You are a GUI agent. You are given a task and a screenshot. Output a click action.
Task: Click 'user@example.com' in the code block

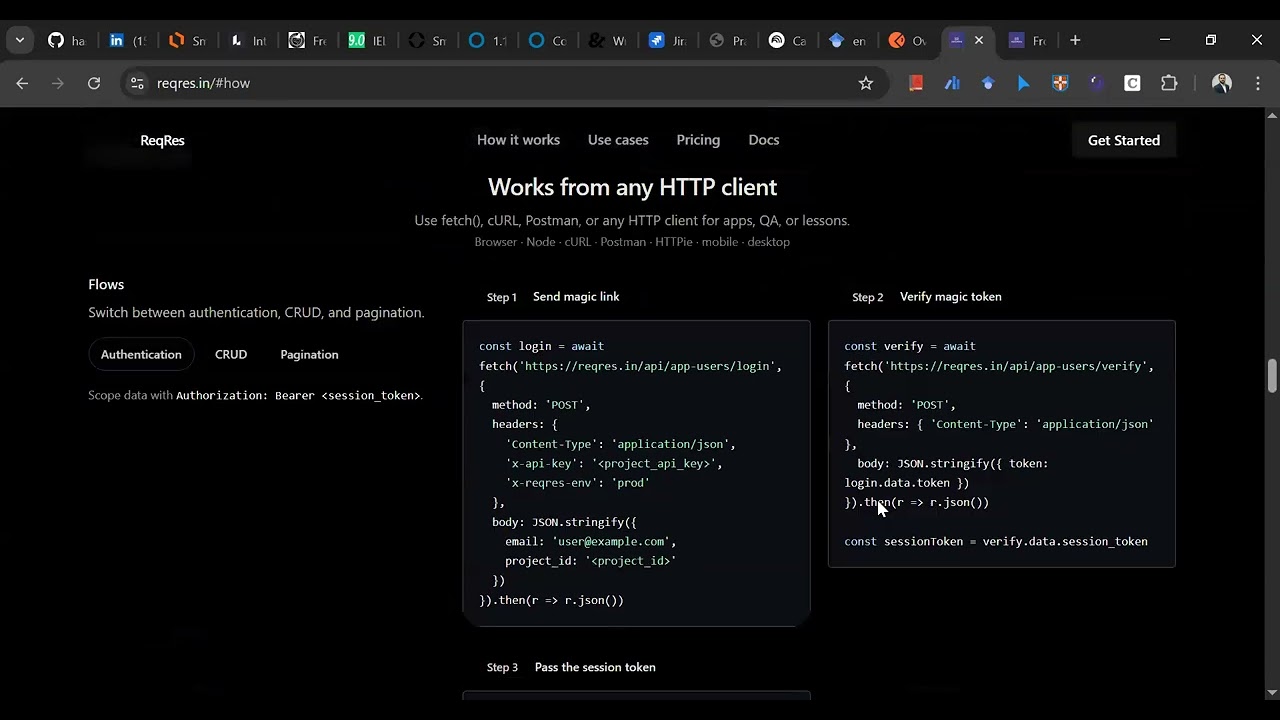(611, 541)
